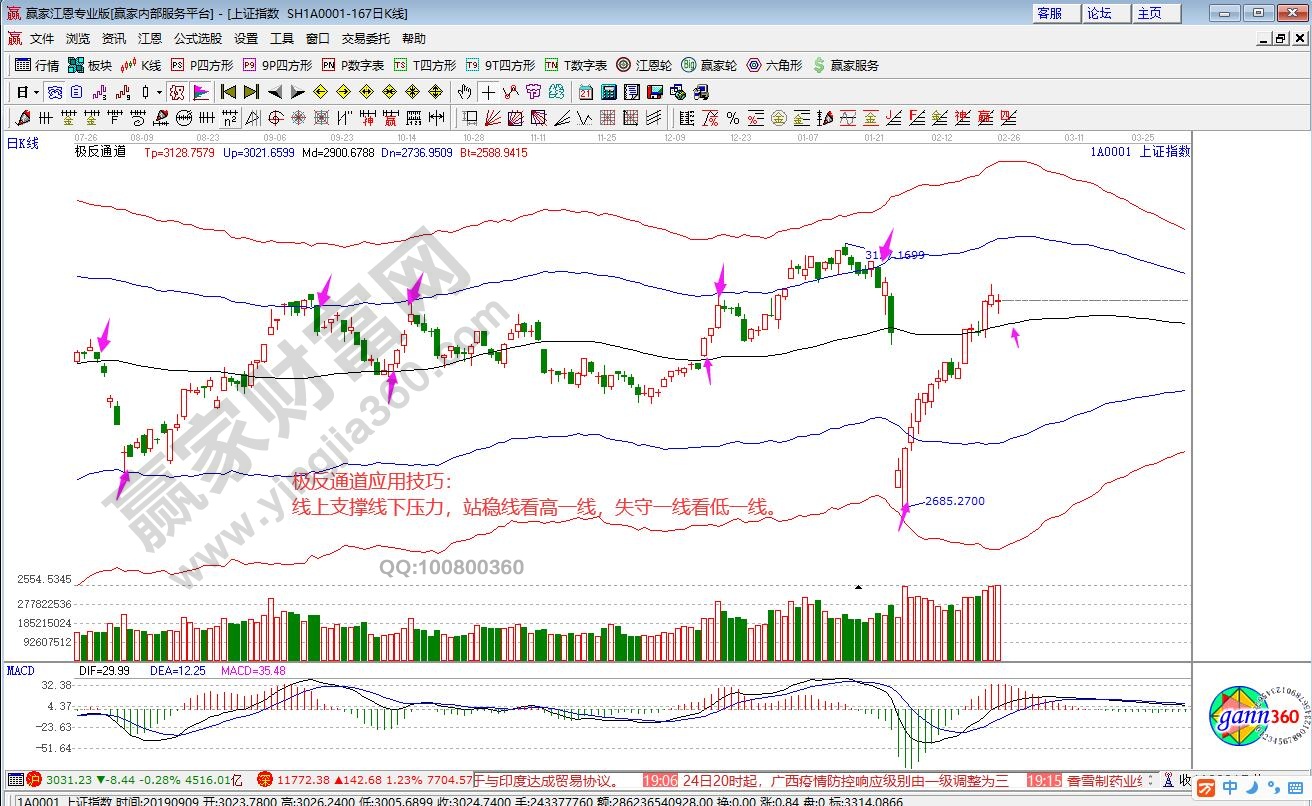
Task: Open the calculator tool icon
Action: tap(608, 92)
